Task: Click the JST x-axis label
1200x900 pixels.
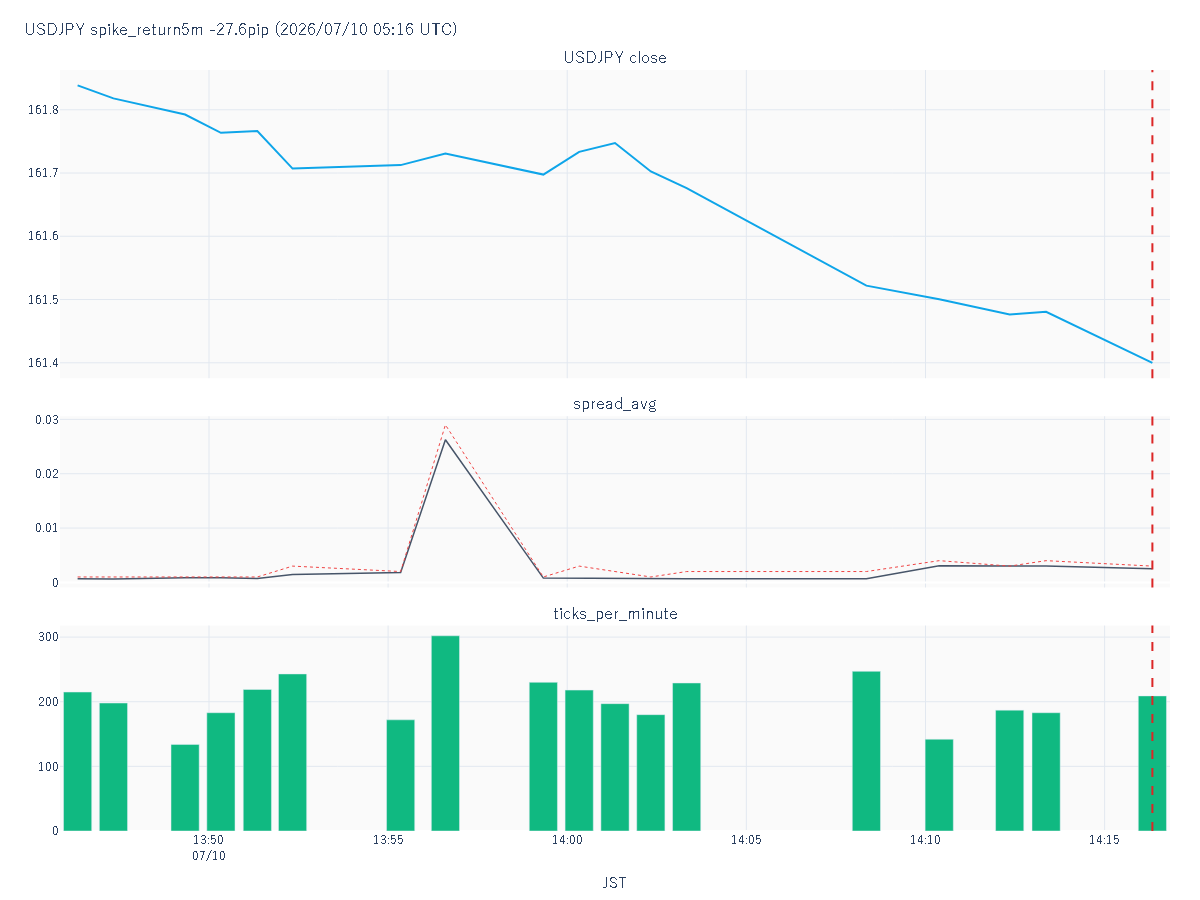Action: tap(615, 883)
